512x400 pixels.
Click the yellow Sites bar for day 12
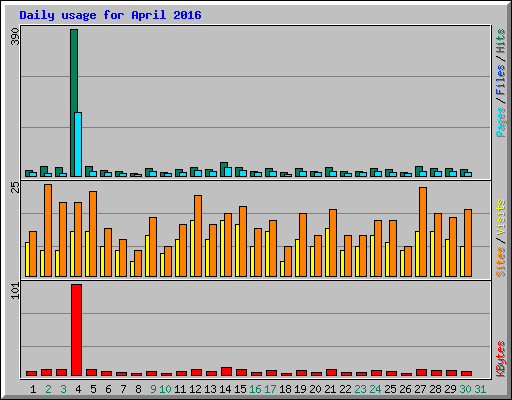[192, 248]
